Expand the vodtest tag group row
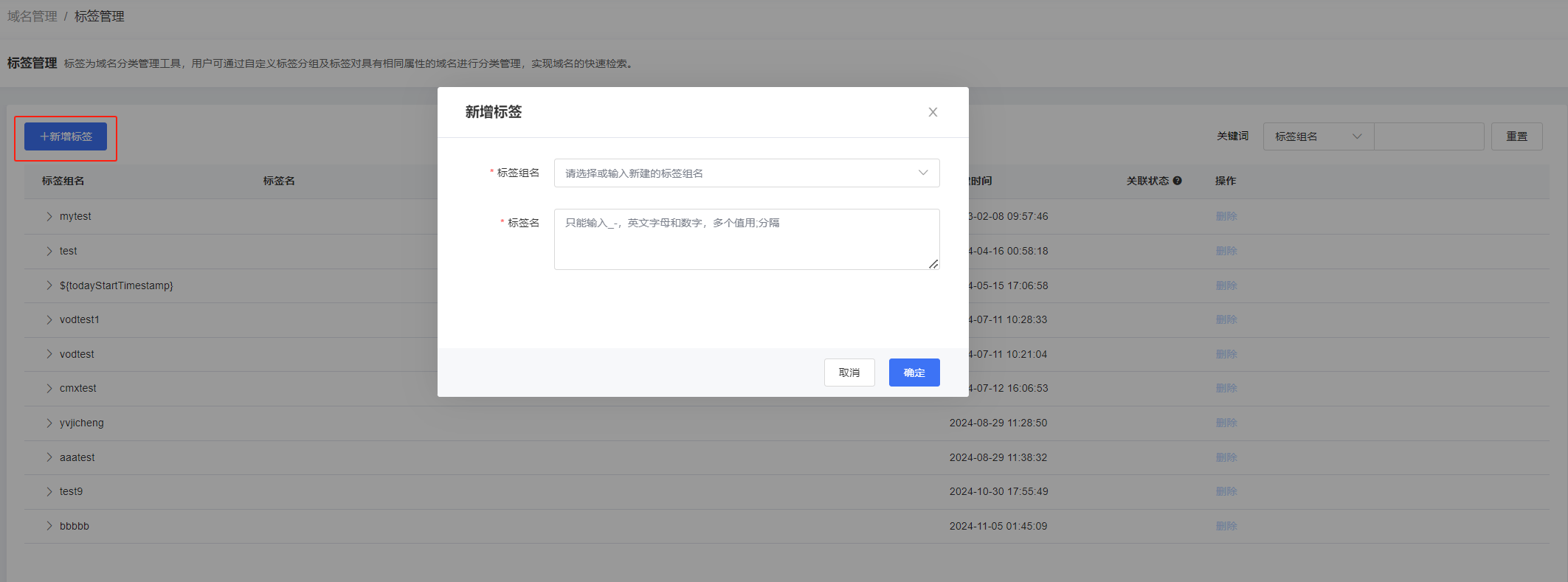Image resolution: width=1568 pixels, height=582 pixels. 49,354
